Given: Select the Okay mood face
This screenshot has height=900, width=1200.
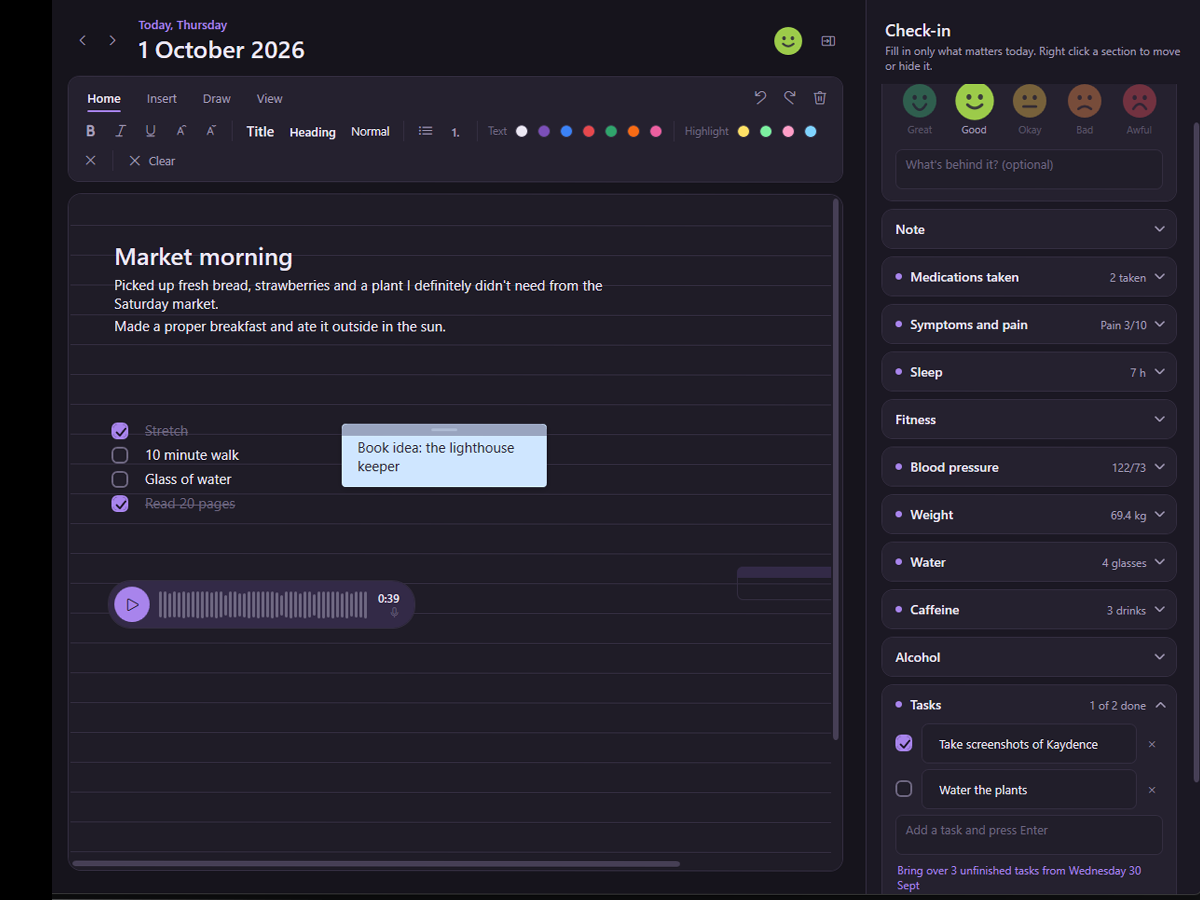Looking at the screenshot, I should click(1029, 100).
